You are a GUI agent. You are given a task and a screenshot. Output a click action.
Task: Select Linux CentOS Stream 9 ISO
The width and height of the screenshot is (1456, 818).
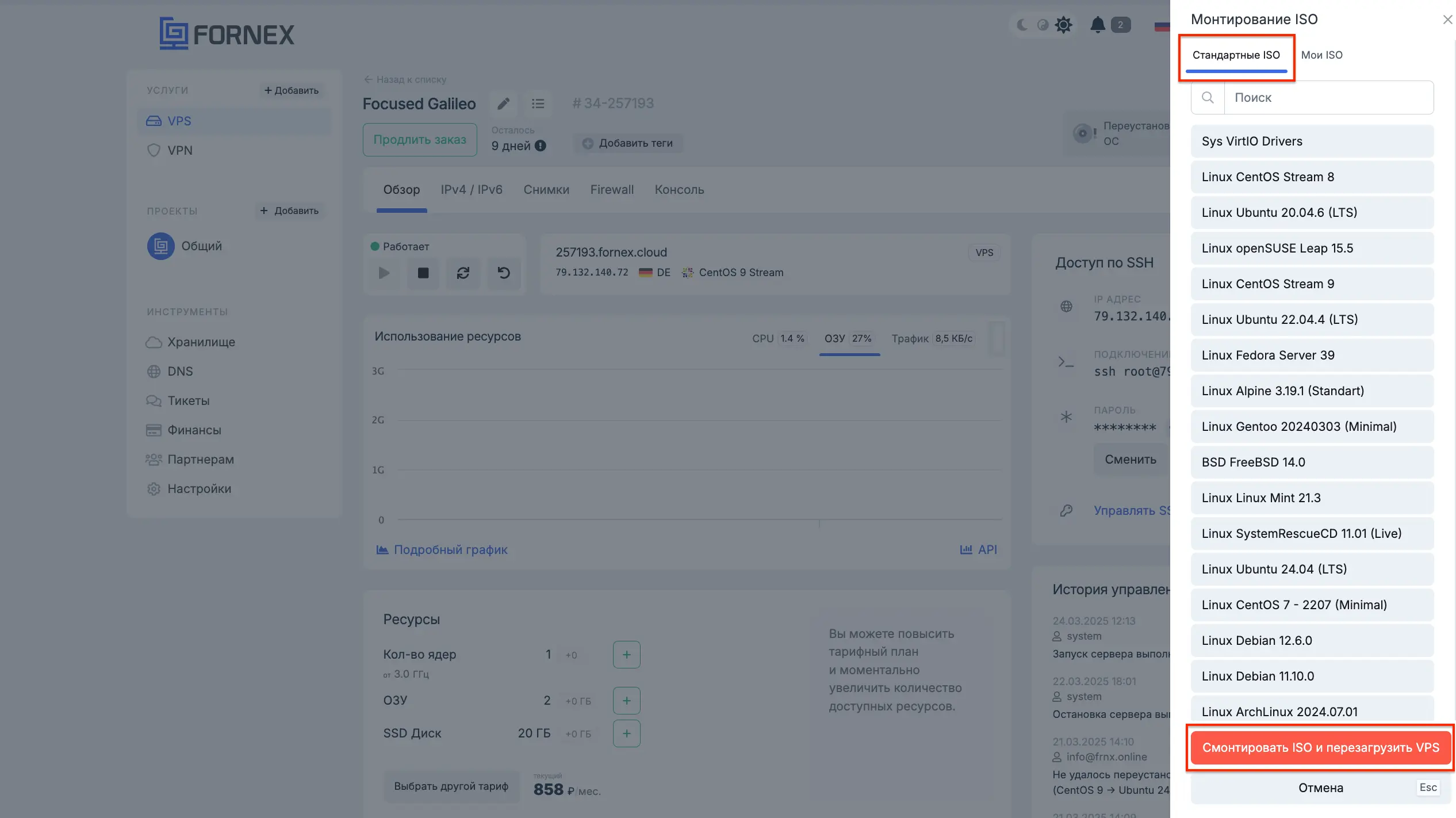[1312, 284]
